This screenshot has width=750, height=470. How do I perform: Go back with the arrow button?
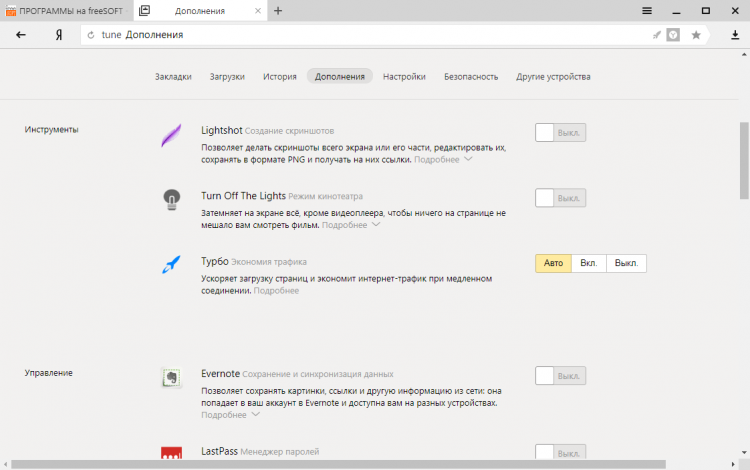[21, 34]
